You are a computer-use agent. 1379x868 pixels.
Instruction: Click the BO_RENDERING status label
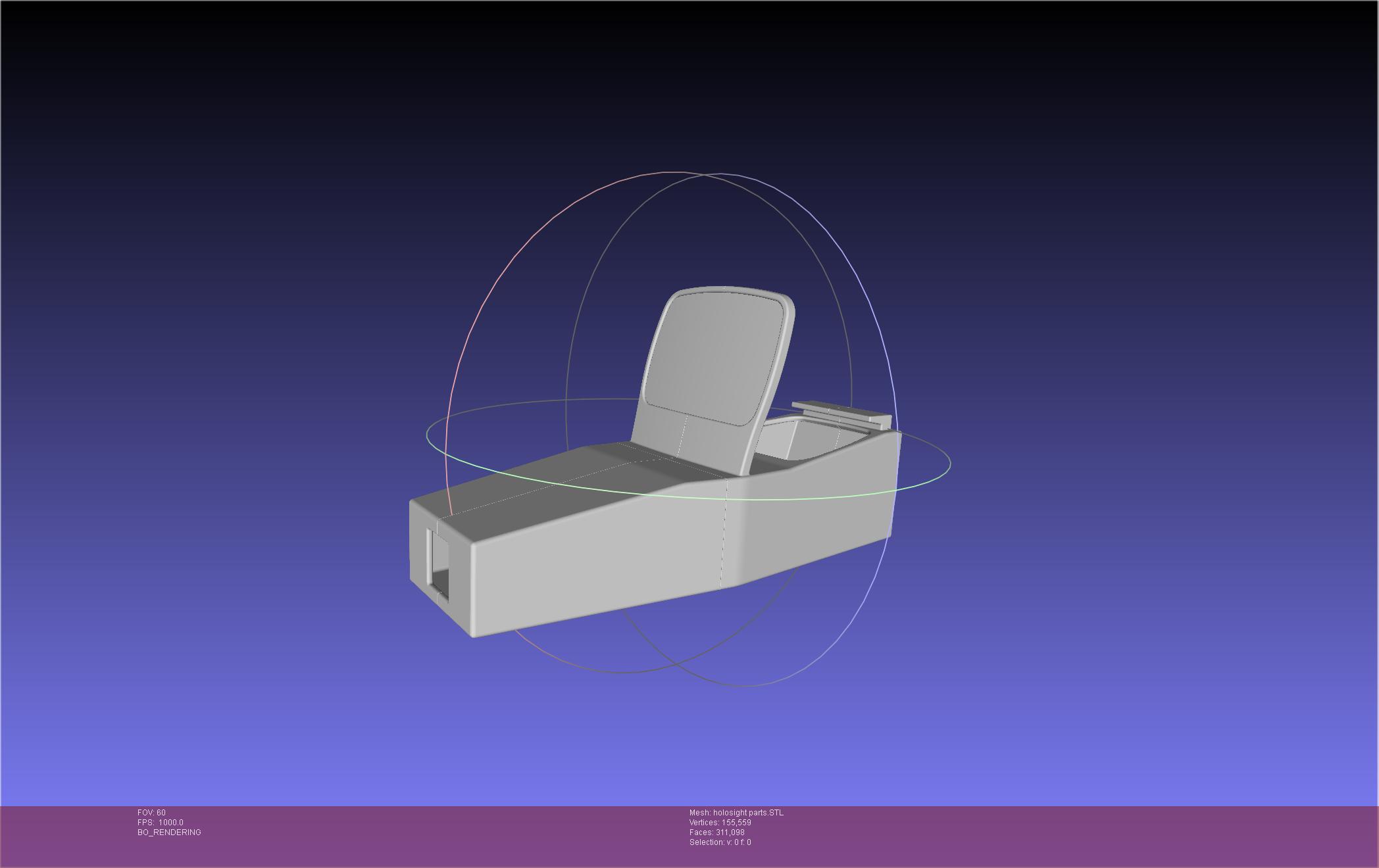click(x=169, y=832)
